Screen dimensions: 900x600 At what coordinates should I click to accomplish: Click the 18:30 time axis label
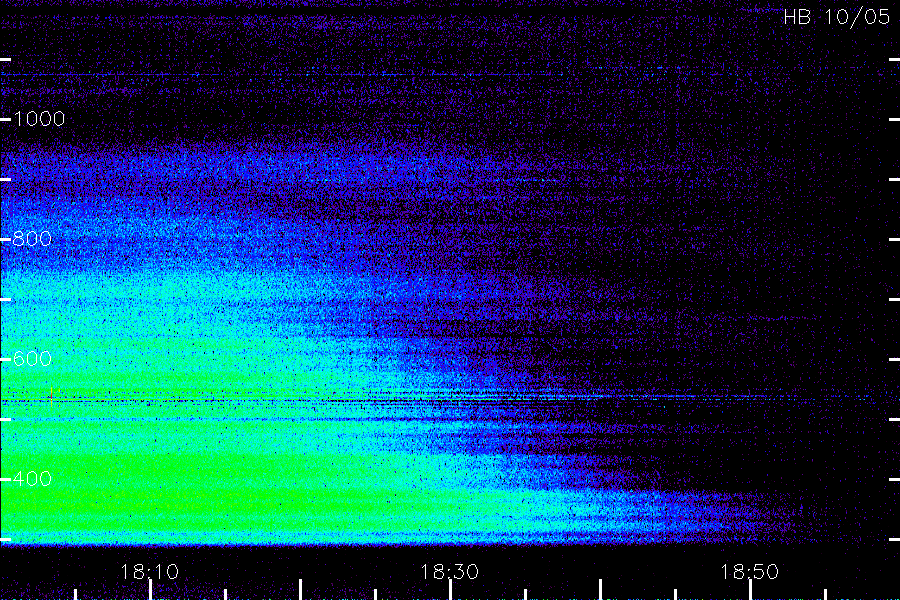click(x=449, y=572)
